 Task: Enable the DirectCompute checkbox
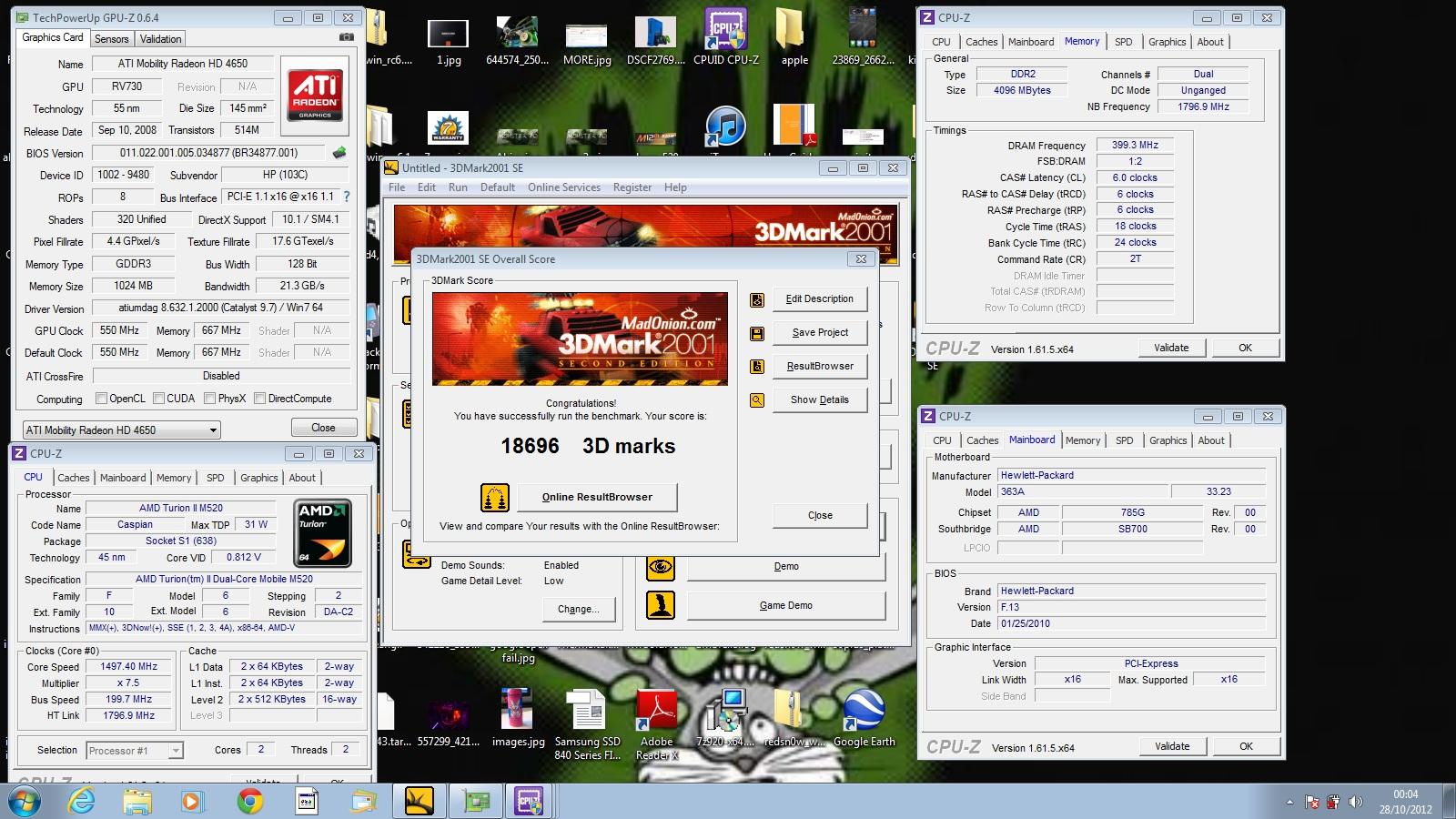coord(260,399)
